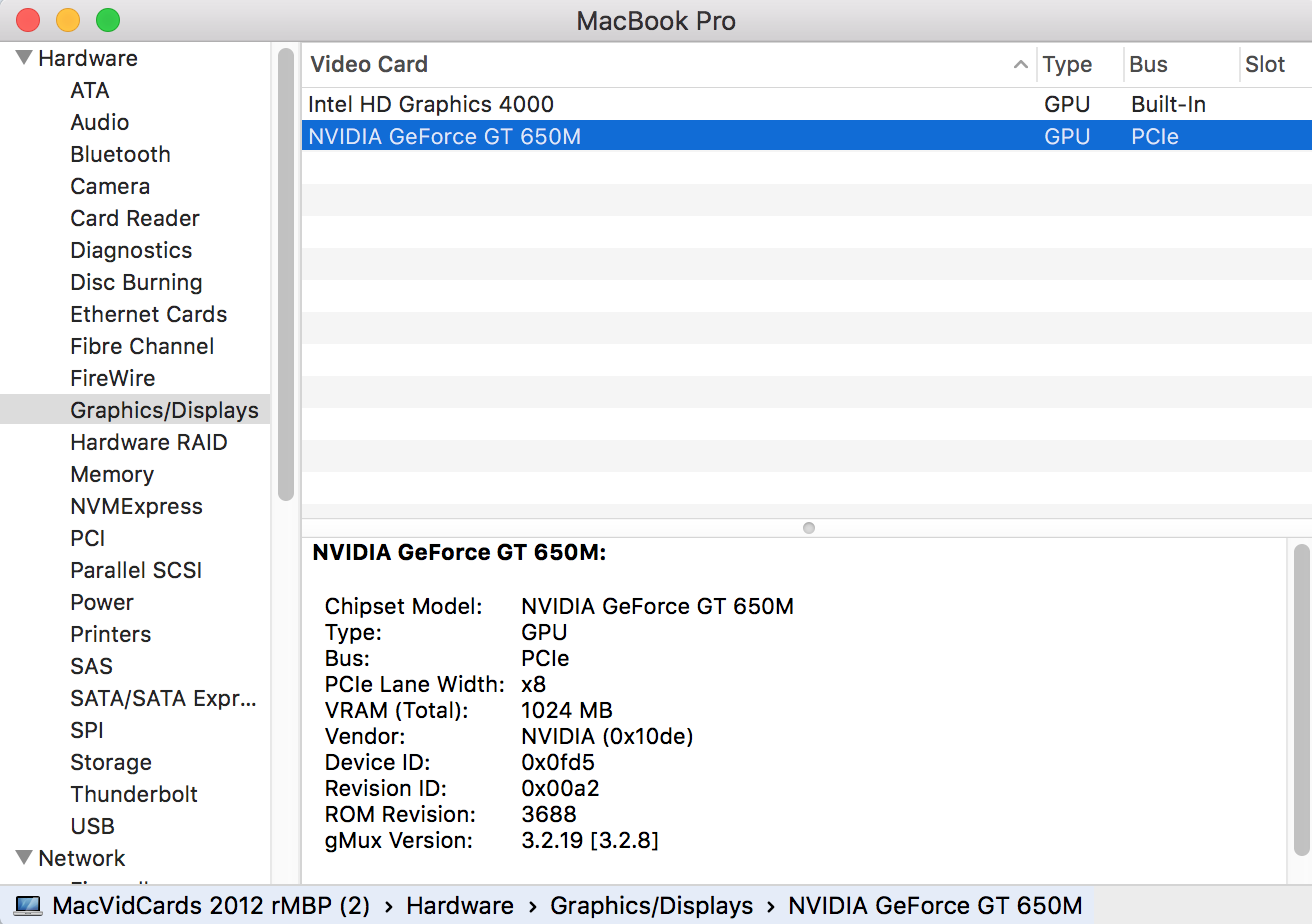This screenshot has height=924, width=1312.
Task: Close the MacBook Pro window
Action: pos(27,19)
